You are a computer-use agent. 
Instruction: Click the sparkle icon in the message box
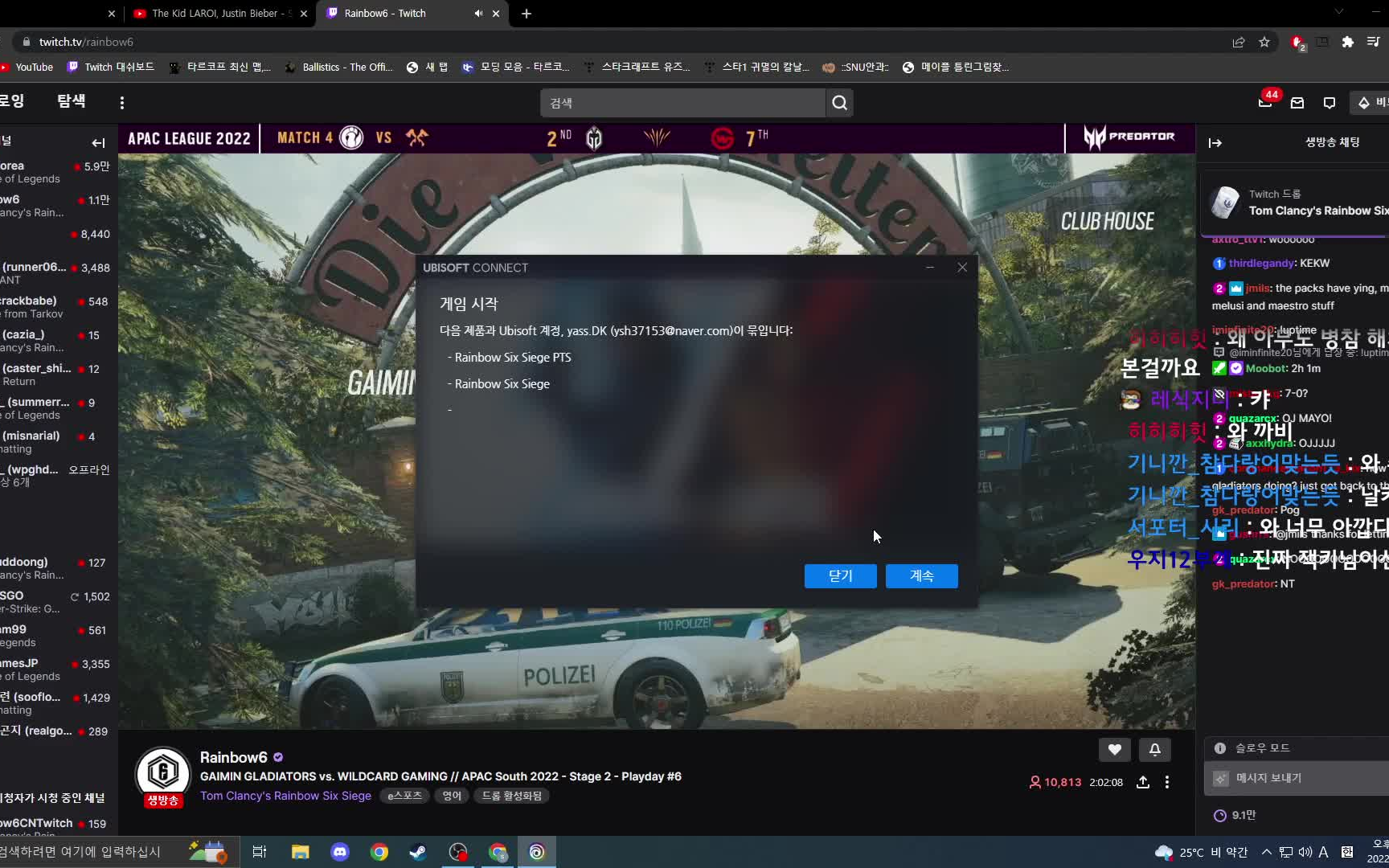[1221, 778]
